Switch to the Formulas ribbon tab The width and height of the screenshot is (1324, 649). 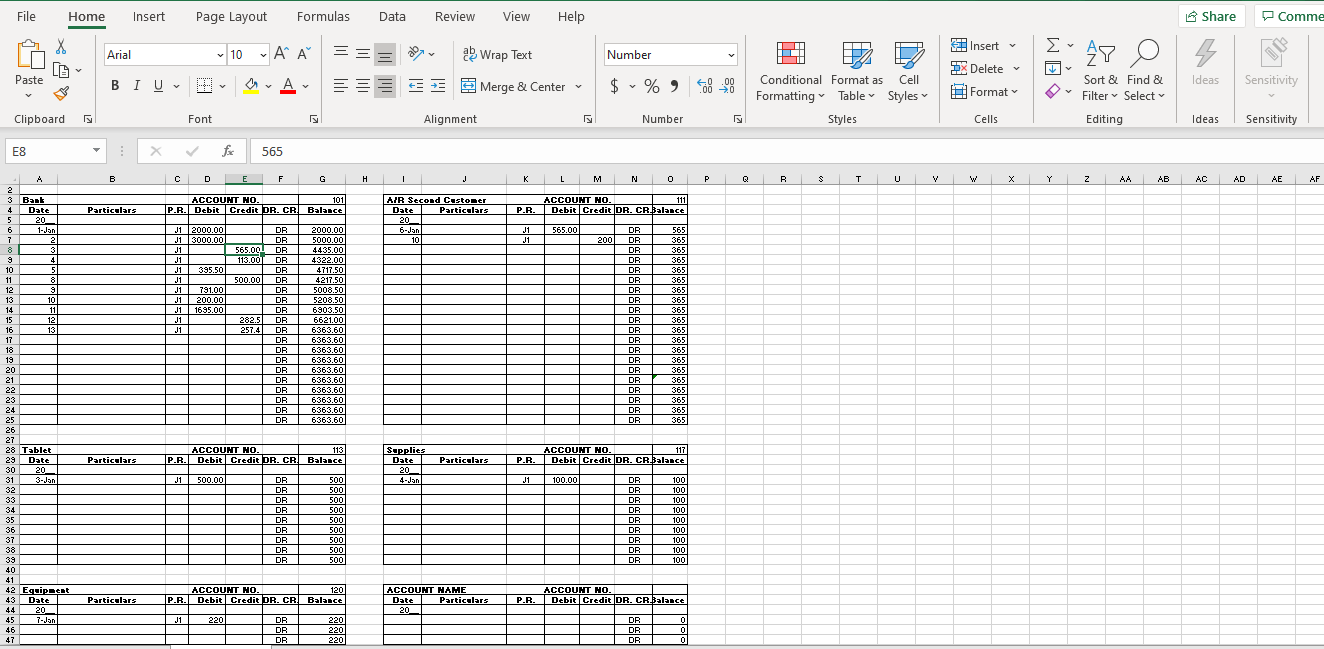click(x=323, y=16)
